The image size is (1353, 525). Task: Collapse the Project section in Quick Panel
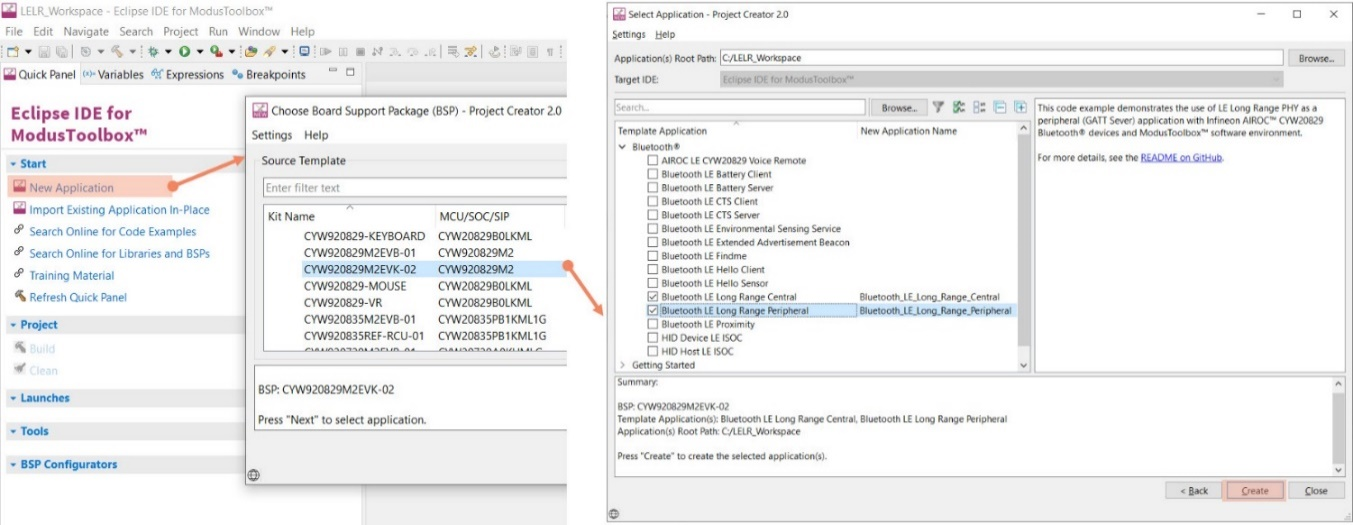pos(13,325)
